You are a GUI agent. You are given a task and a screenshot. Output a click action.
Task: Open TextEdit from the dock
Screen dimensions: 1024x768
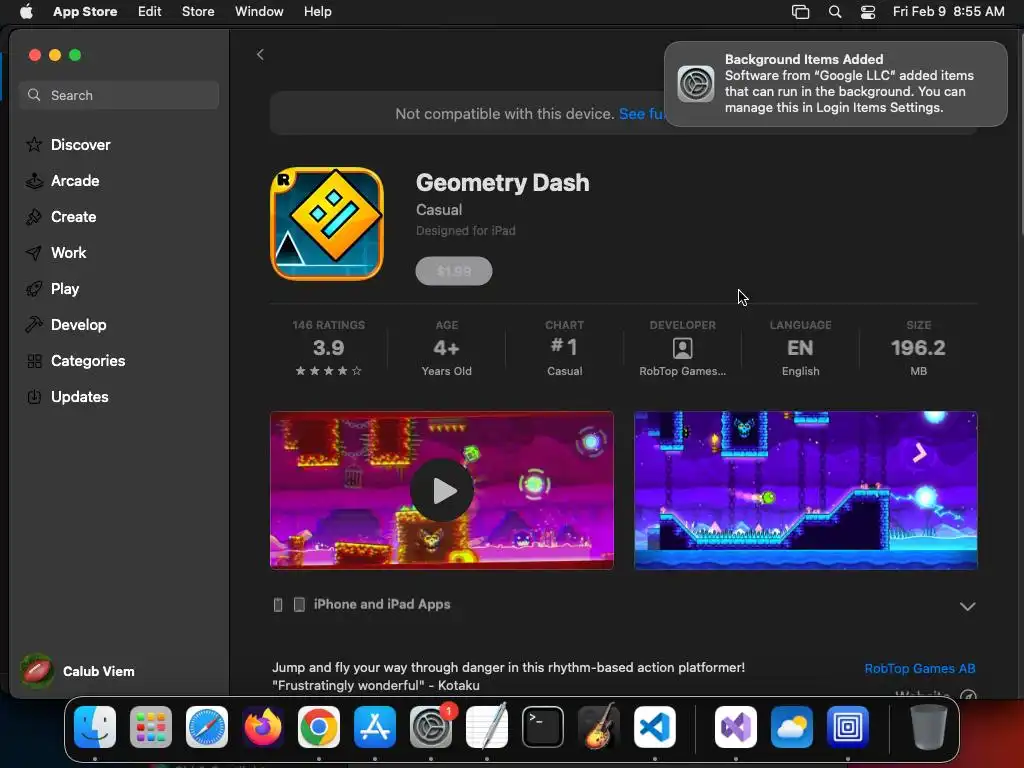pyautogui.click(x=487, y=727)
